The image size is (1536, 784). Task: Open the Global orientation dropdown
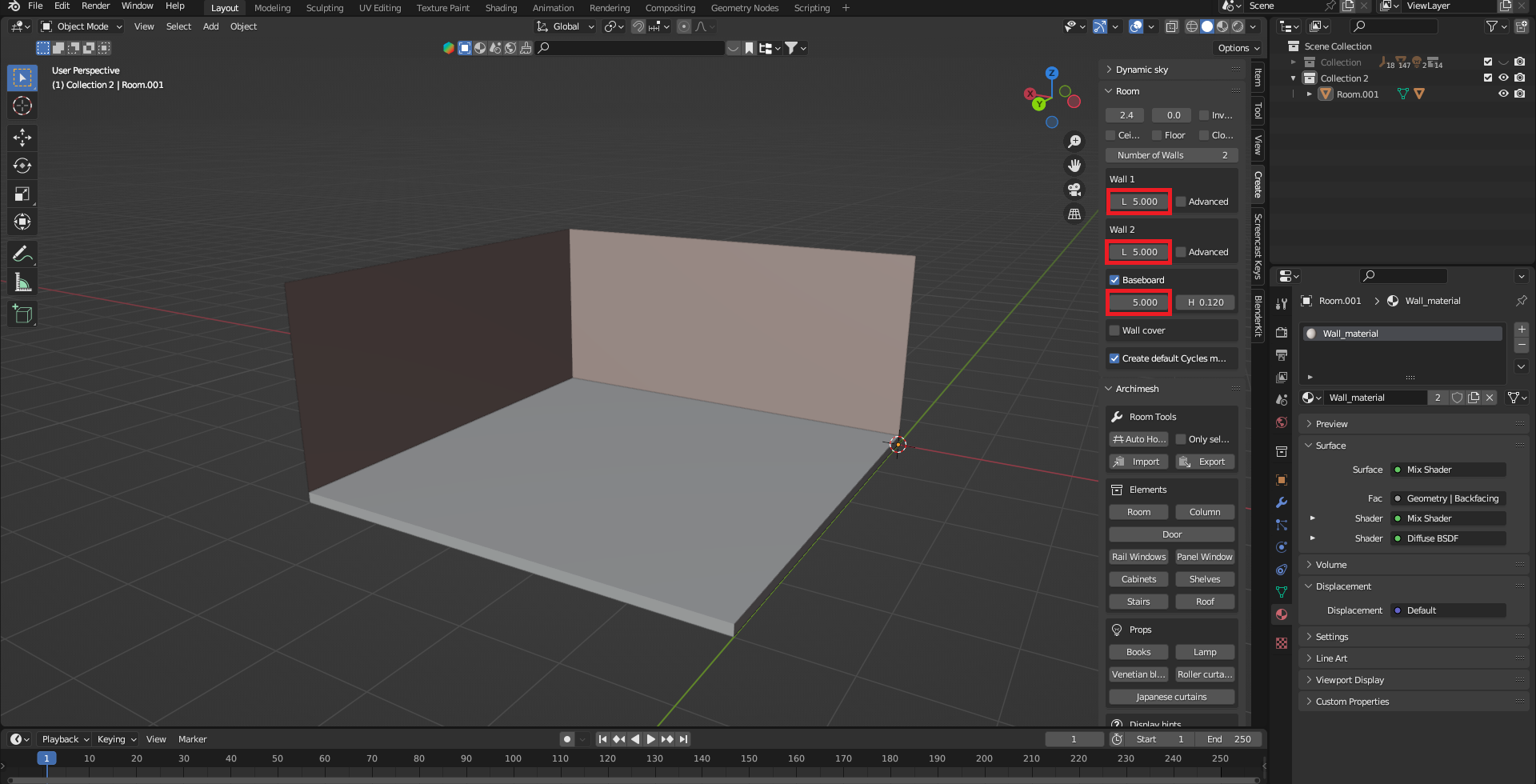(x=566, y=26)
